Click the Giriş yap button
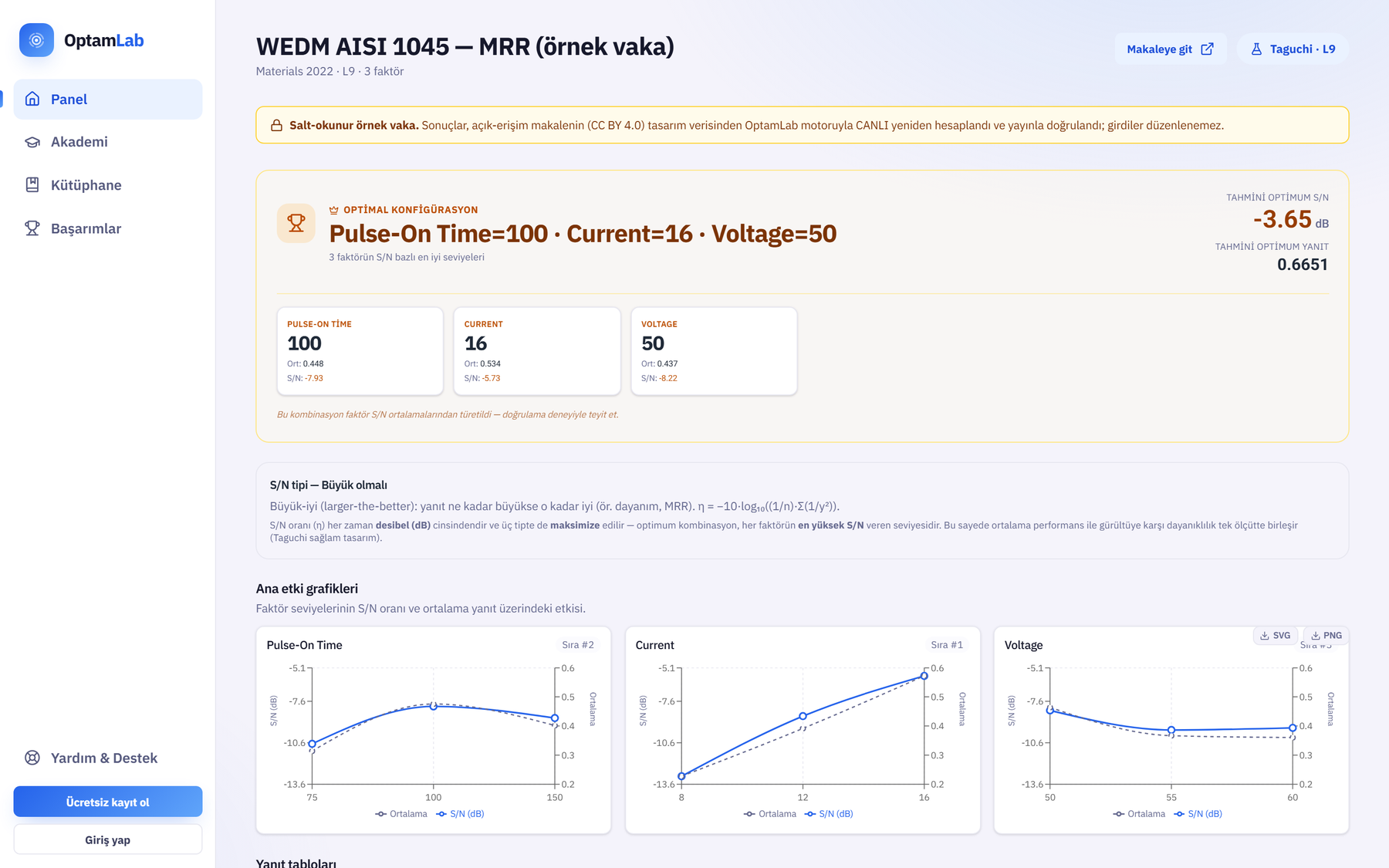 pos(108,839)
